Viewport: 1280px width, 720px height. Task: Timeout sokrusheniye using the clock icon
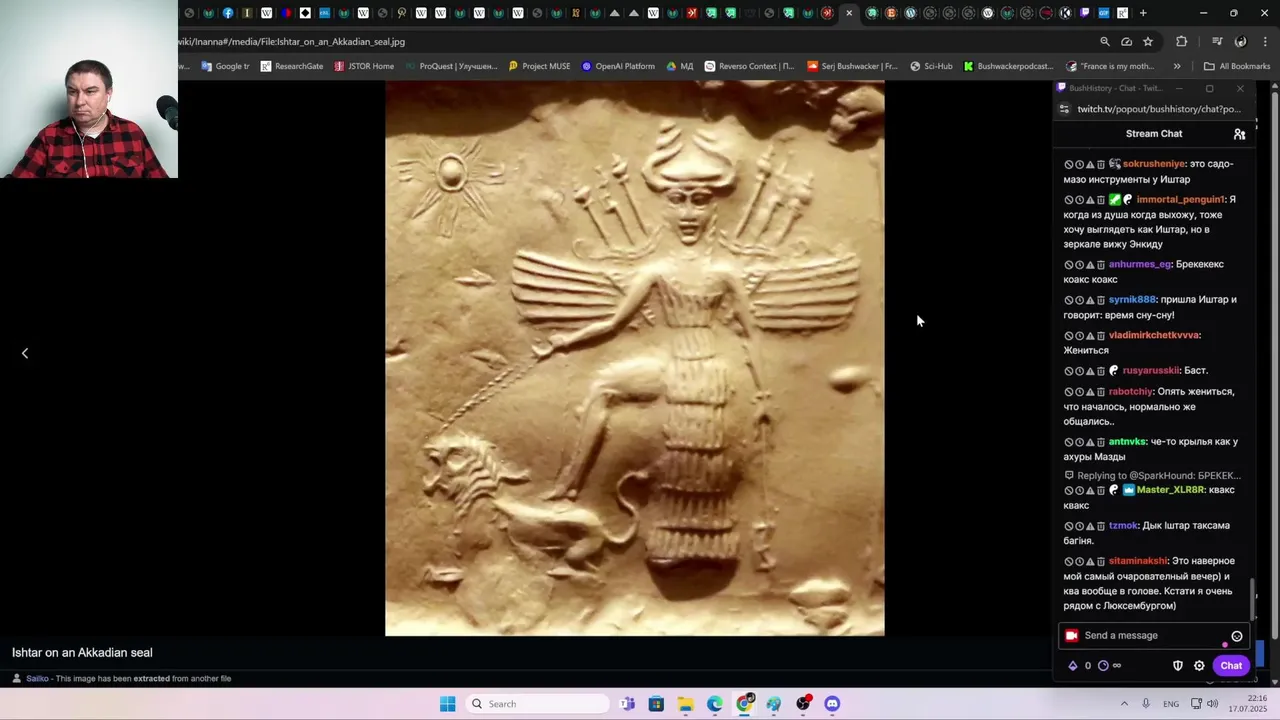pos(1080,164)
